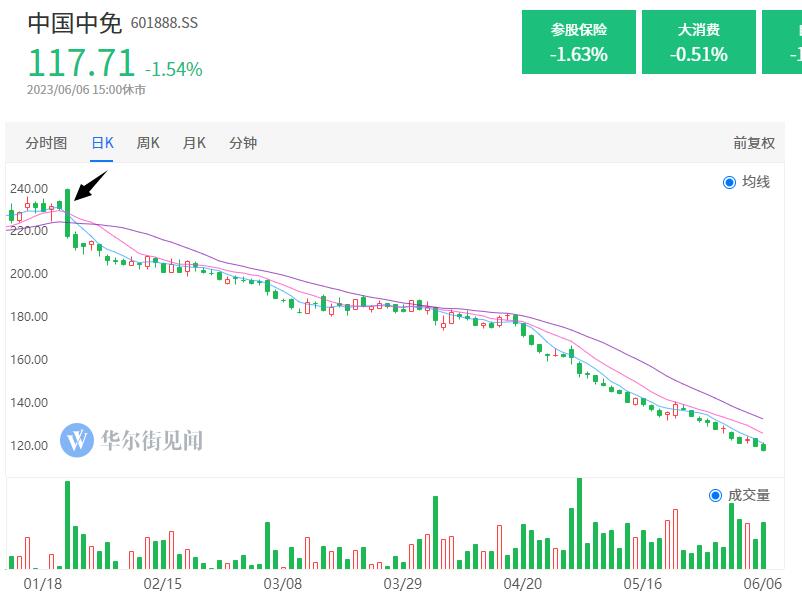Click the stock code 601888.SS

tap(164, 23)
